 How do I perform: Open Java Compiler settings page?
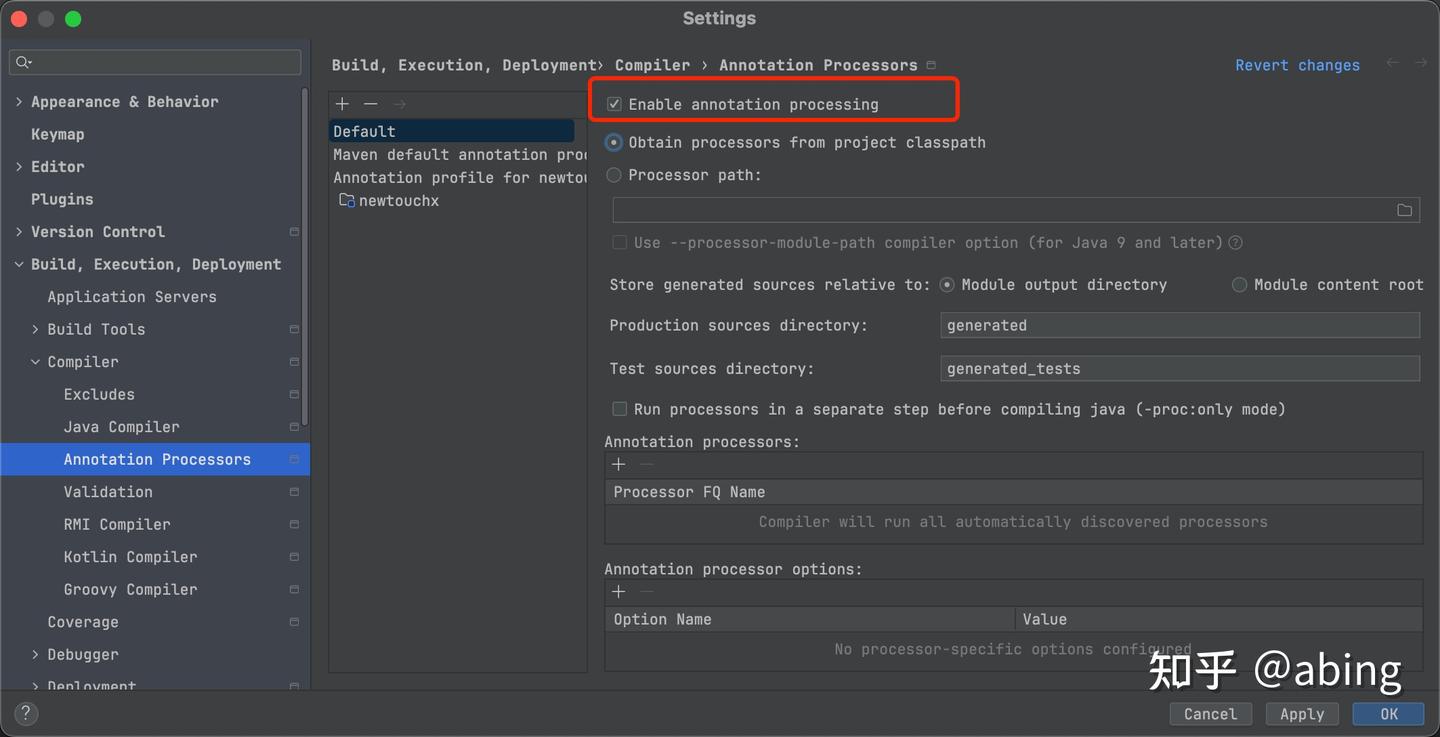tap(122, 427)
